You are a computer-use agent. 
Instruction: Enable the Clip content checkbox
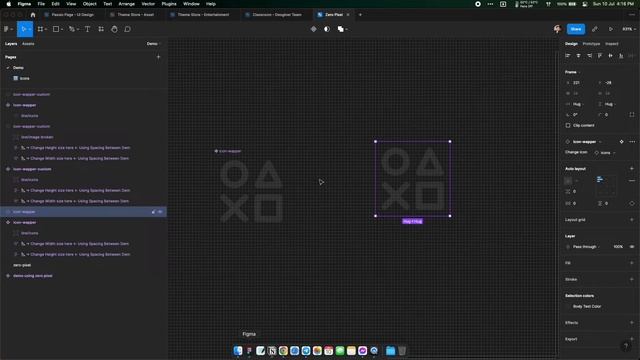click(568, 125)
